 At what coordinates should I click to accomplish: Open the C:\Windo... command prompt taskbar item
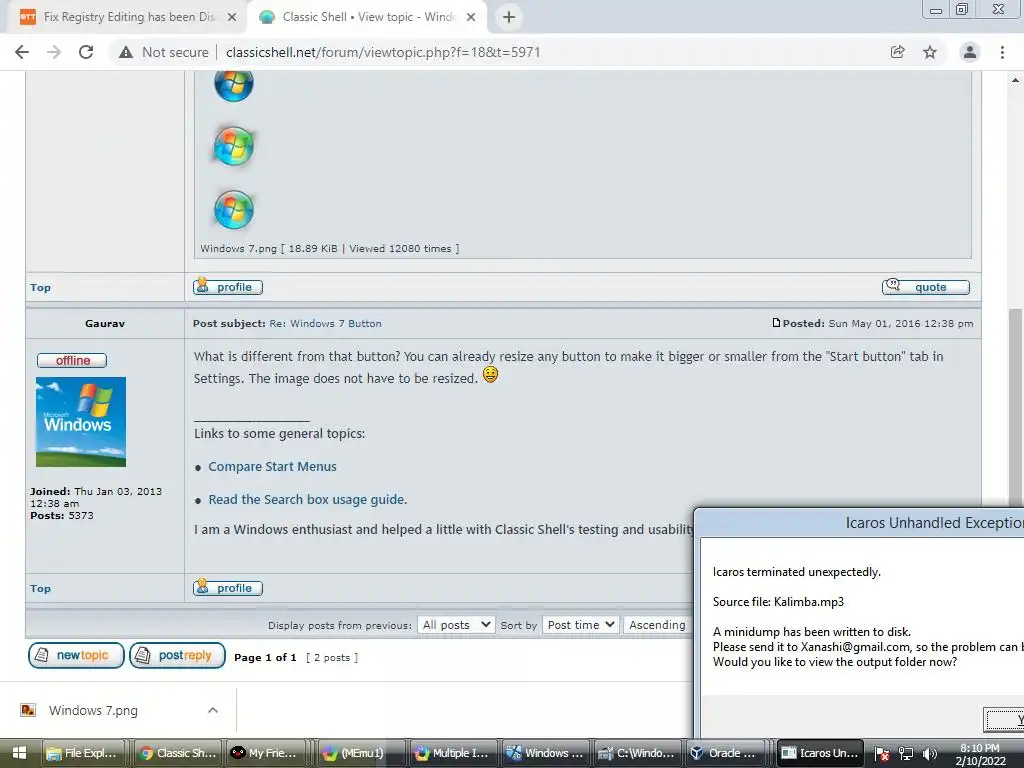pyautogui.click(x=637, y=754)
